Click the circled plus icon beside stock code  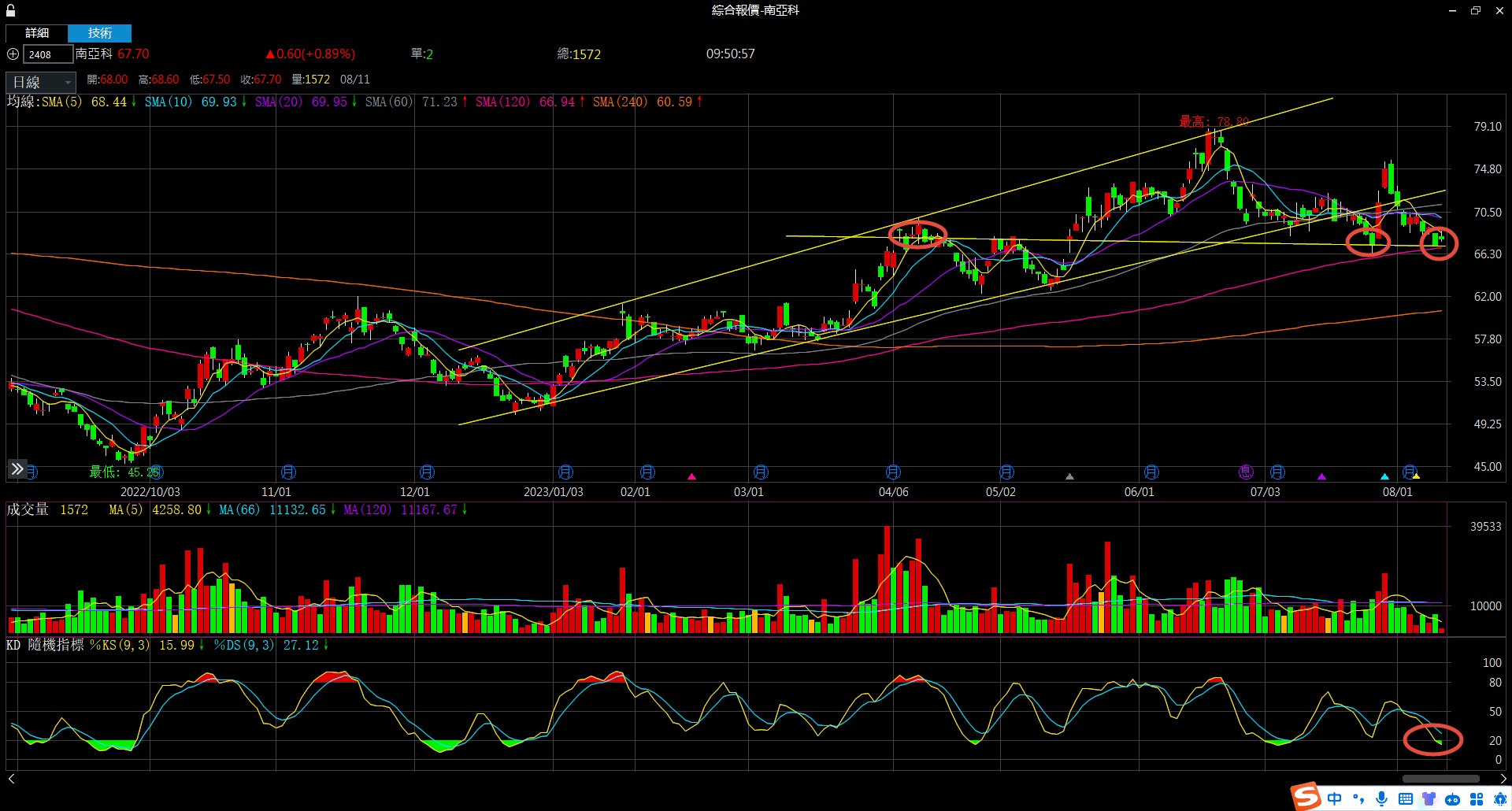tap(13, 54)
